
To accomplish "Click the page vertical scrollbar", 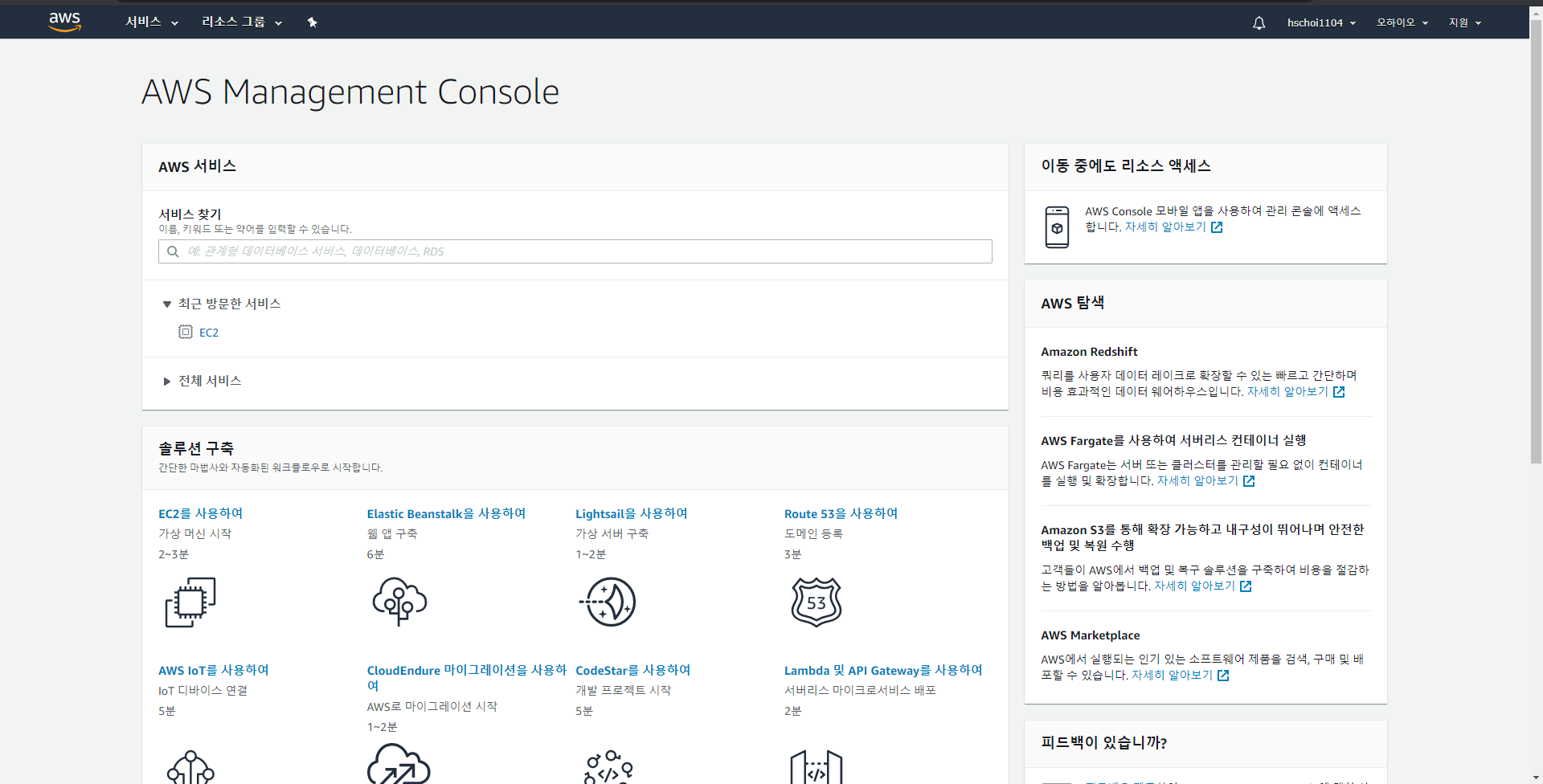I will point(1536,241).
